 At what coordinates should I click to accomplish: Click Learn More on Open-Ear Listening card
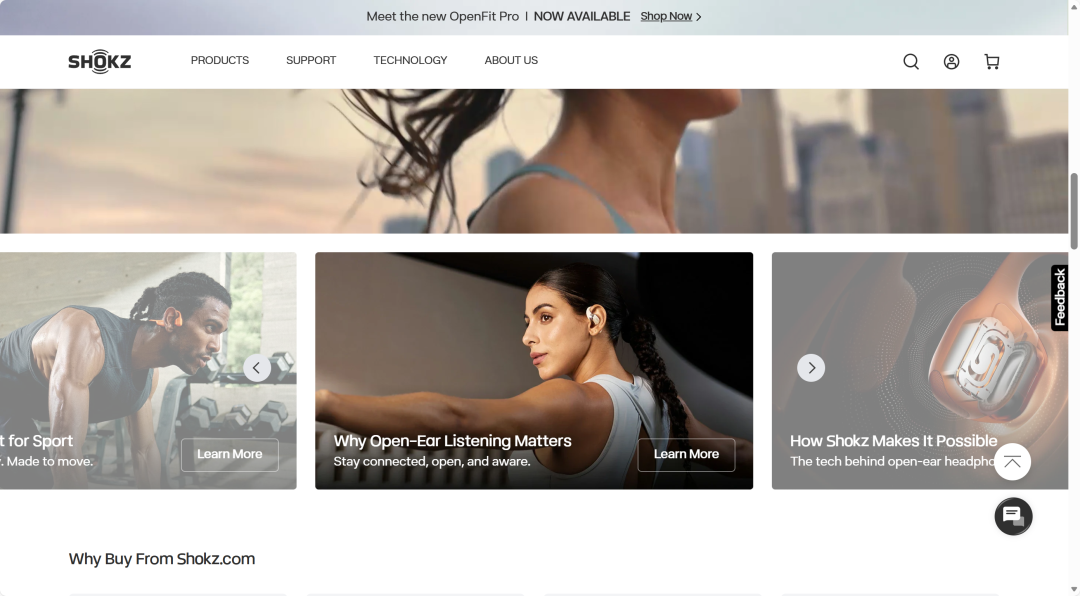686,454
